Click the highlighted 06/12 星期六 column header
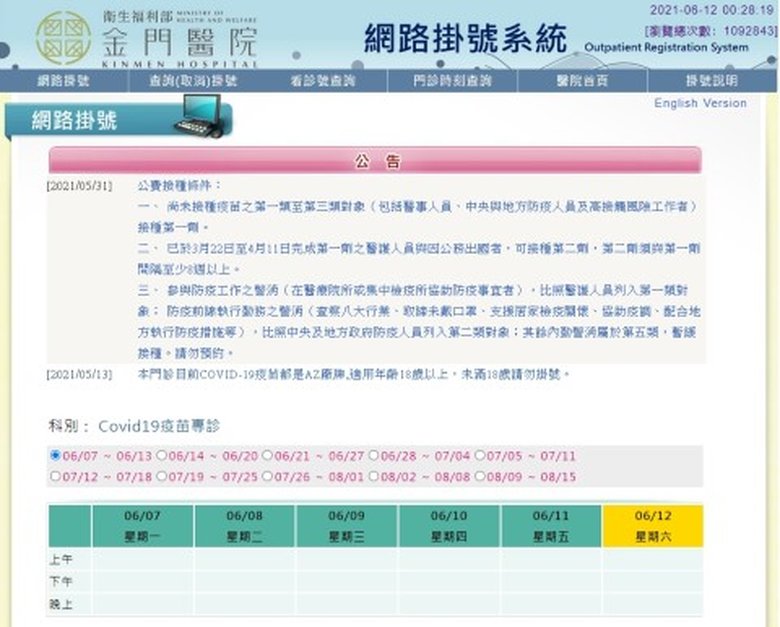 652,525
